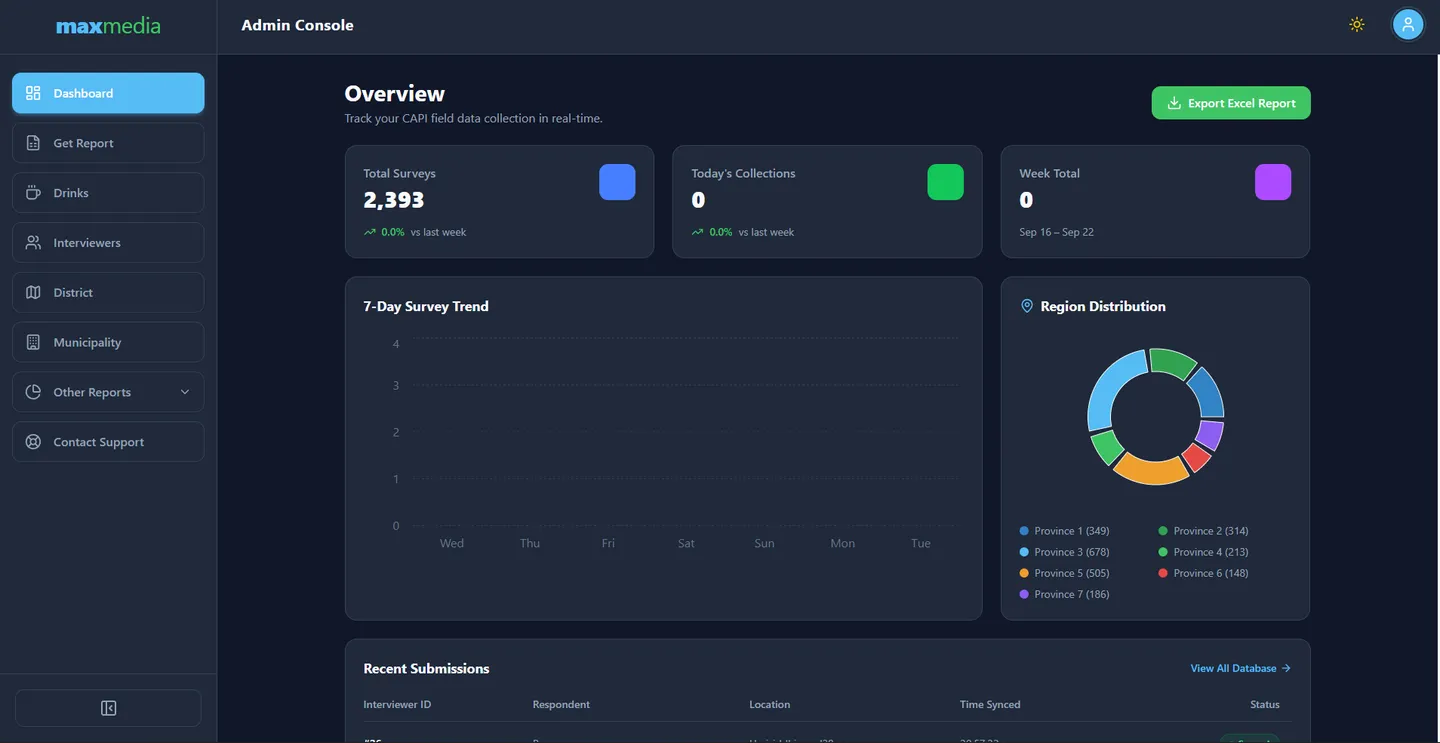This screenshot has height=743, width=1440.
Task: Click the Province 5 orange legend dot
Action: point(1024,573)
